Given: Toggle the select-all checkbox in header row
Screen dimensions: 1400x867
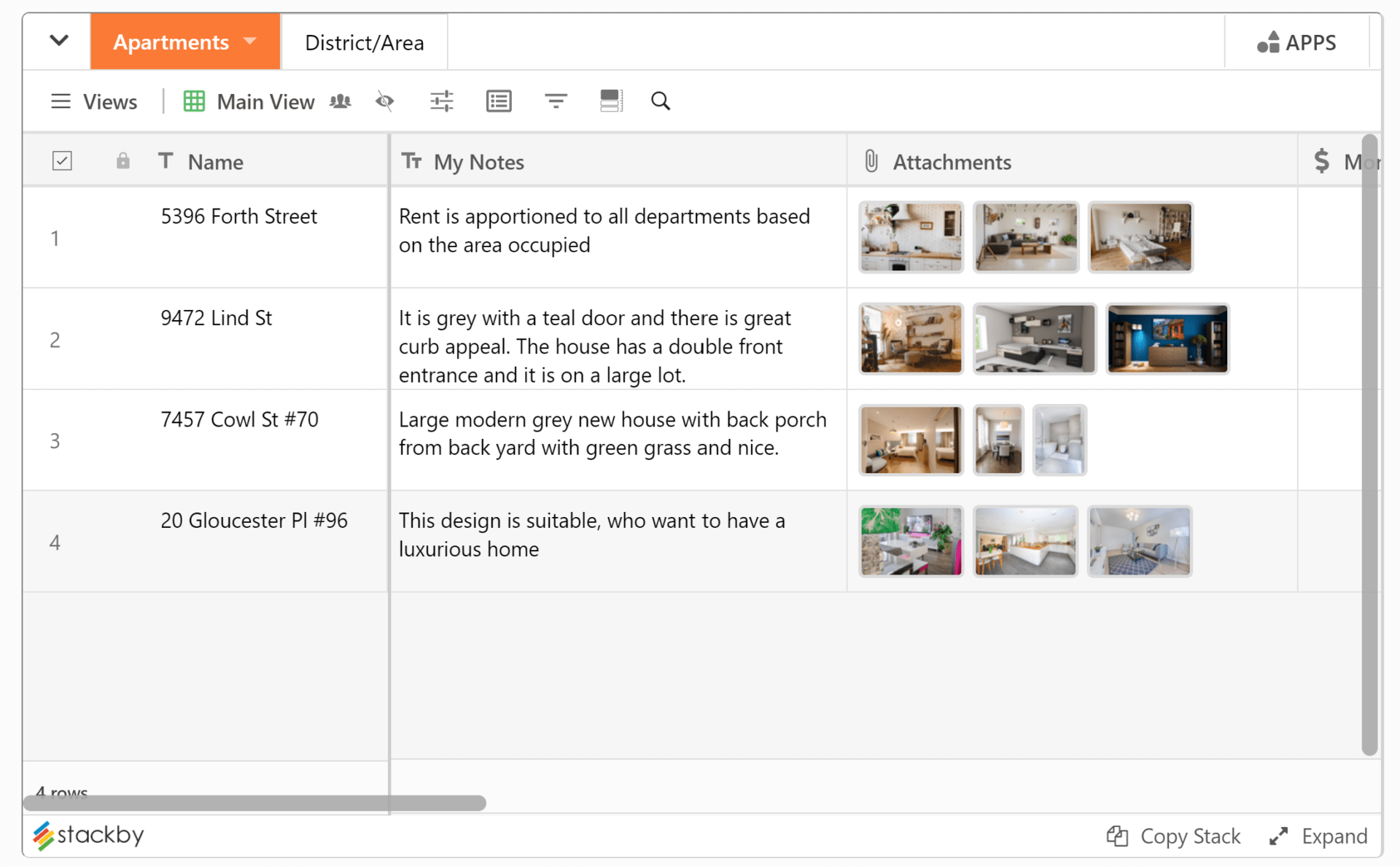Looking at the screenshot, I should (62, 160).
